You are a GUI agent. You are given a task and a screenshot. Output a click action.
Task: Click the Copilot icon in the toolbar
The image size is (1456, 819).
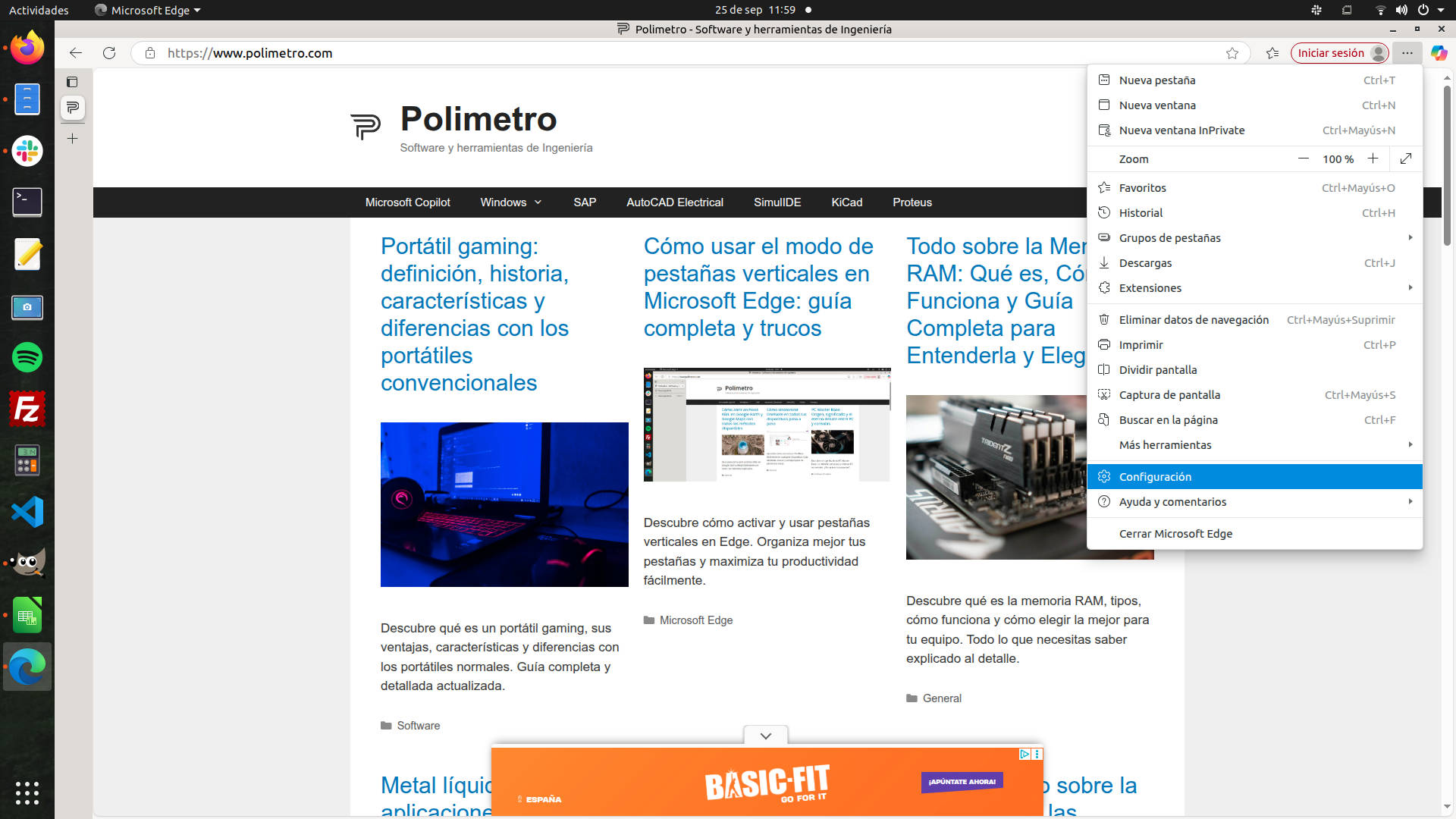[1439, 53]
